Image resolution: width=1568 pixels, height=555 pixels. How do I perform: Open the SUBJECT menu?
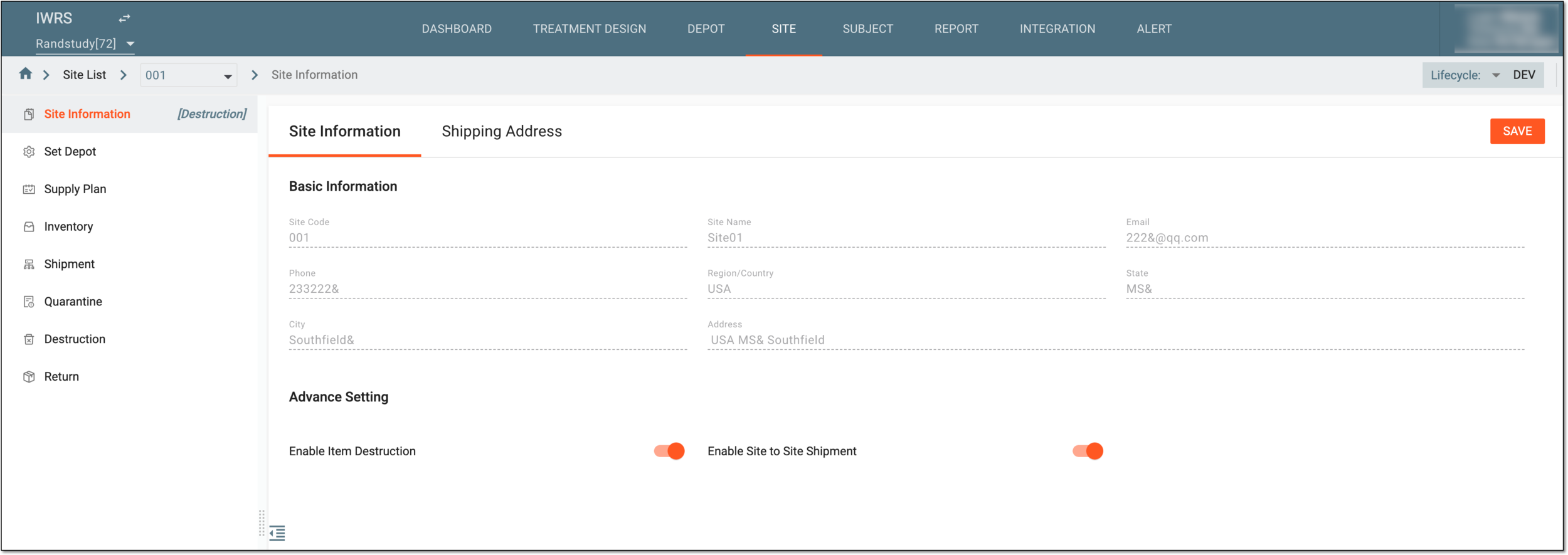[867, 29]
